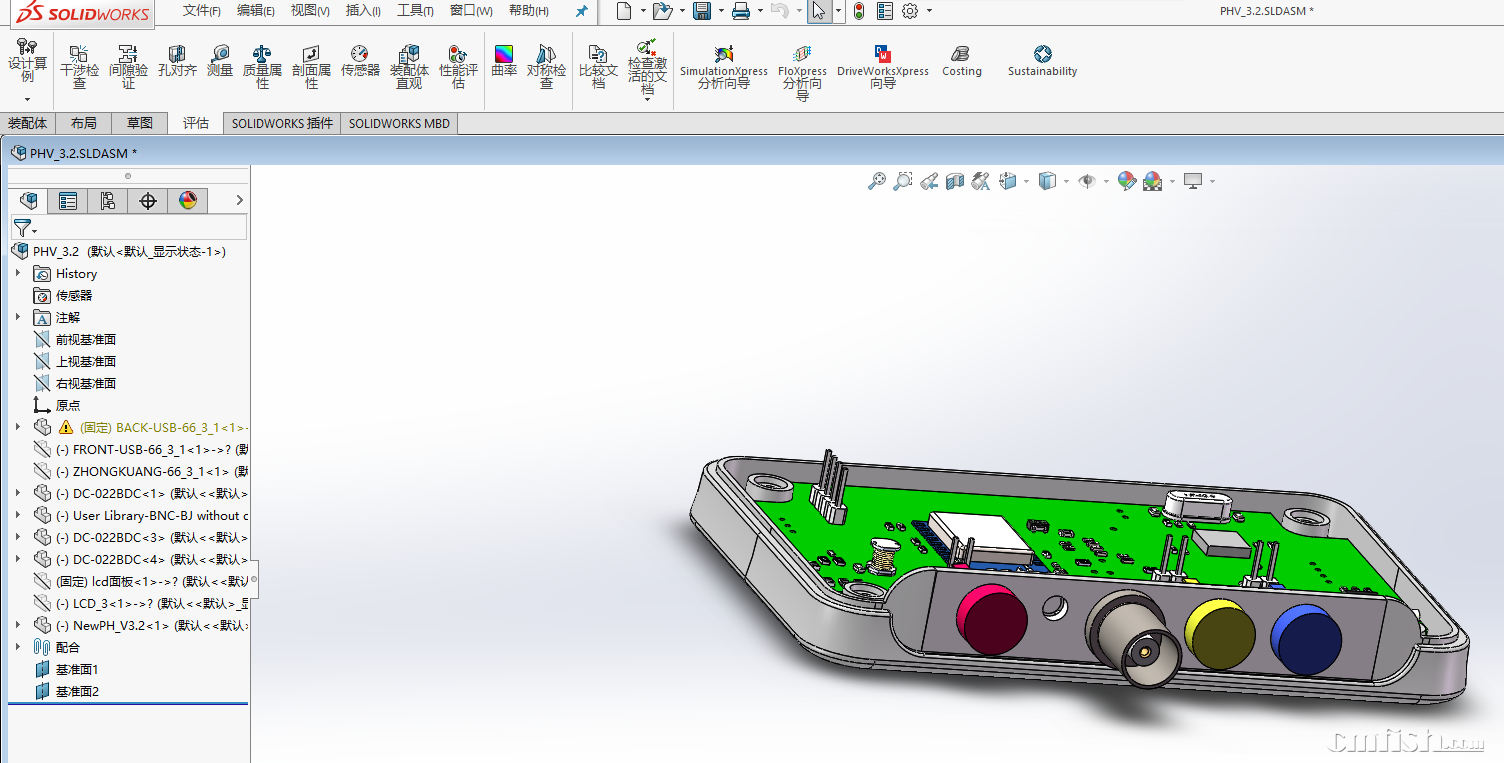Open the 装配体直观 assembly visualization tool
The height and width of the screenshot is (763, 1504).
pyautogui.click(x=409, y=64)
